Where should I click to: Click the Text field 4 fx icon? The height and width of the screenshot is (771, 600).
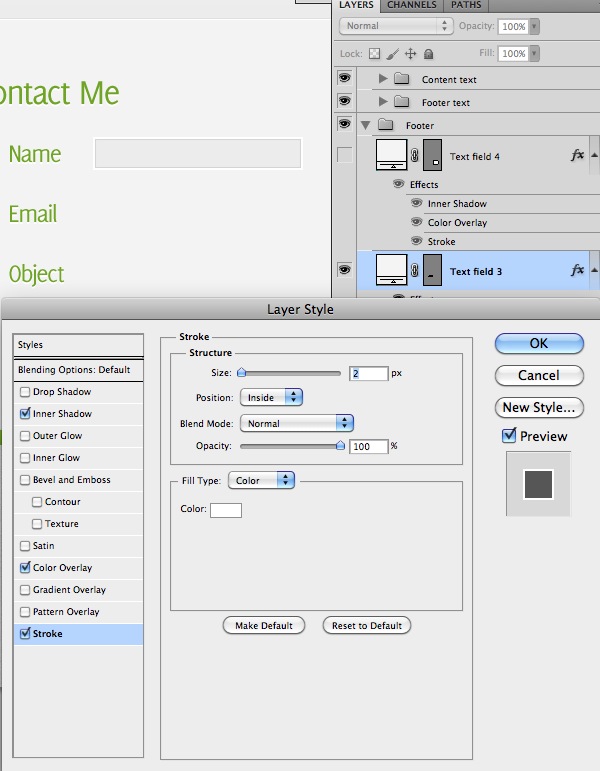(577, 155)
